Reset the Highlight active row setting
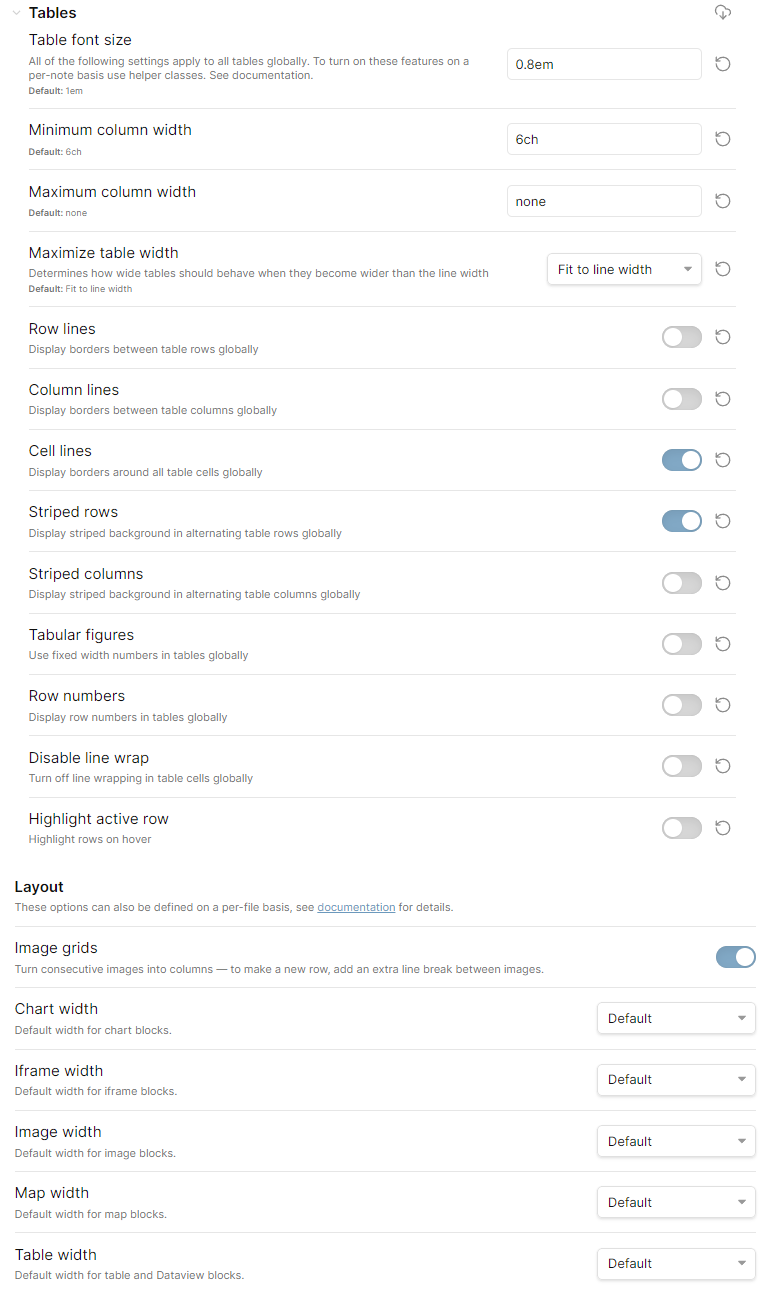The image size is (784, 1292). click(723, 828)
